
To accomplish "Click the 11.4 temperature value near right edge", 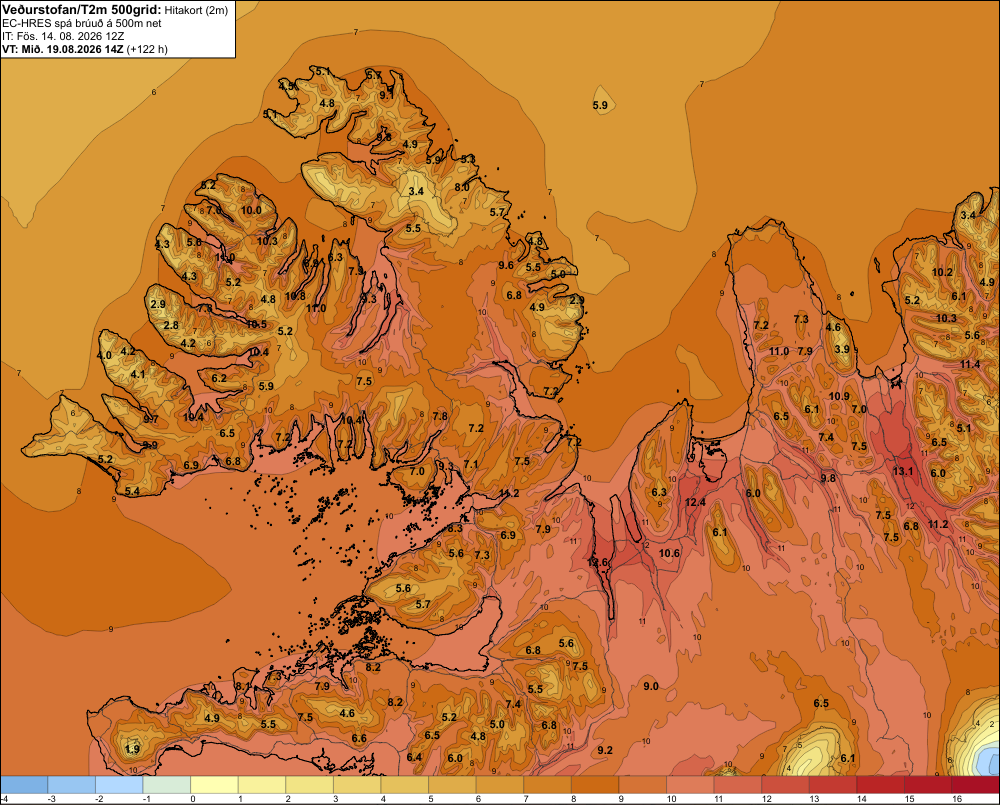I will [970, 364].
